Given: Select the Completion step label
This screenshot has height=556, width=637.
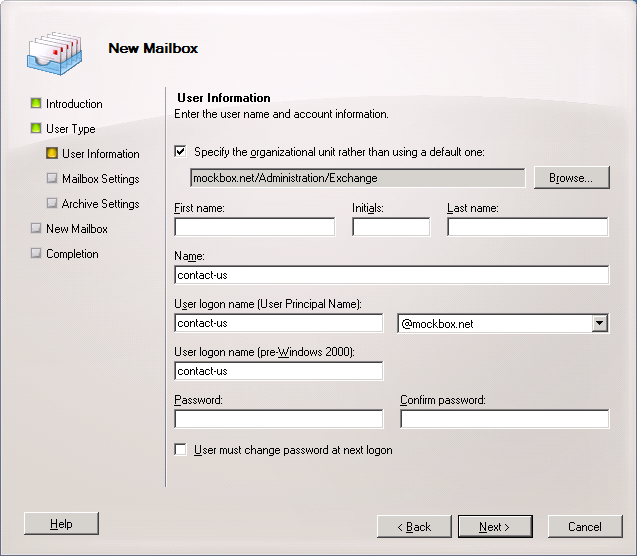Looking at the screenshot, I should [x=72, y=254].
